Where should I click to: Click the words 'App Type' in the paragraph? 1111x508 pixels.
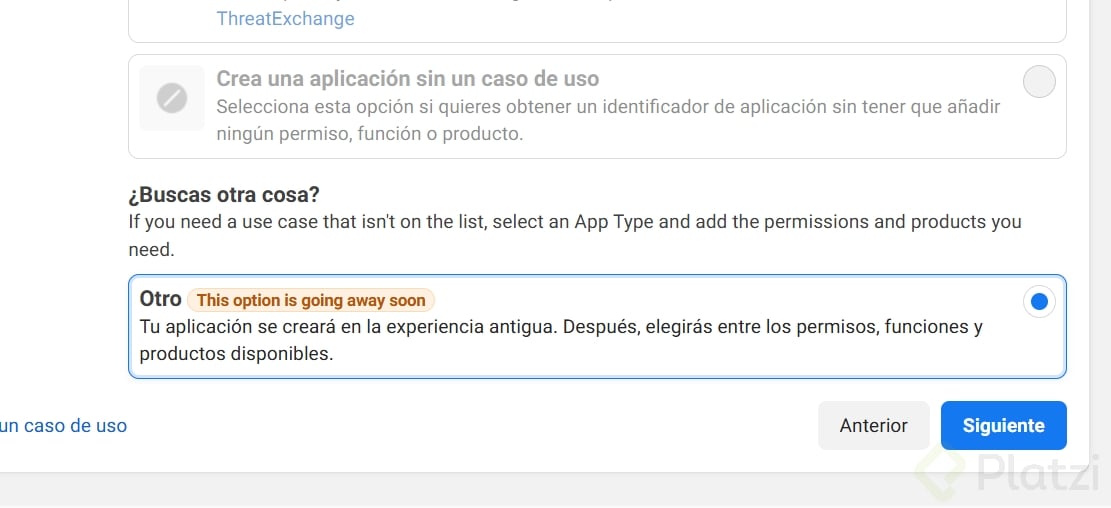tap(614, 222)
